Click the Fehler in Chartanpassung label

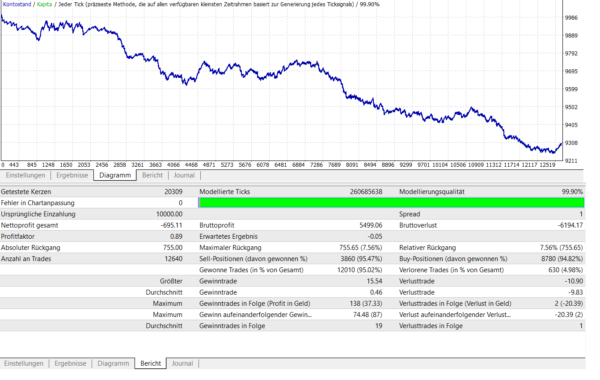click(x=38, y=203)
